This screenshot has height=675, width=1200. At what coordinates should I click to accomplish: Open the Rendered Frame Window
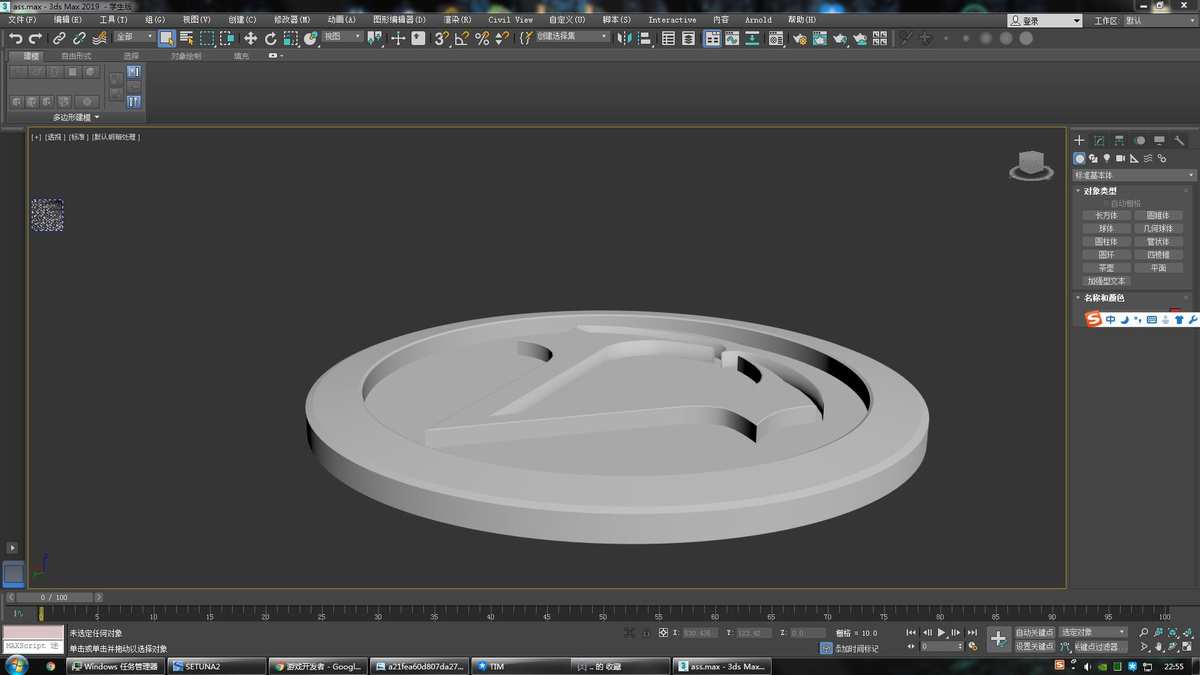819,38
